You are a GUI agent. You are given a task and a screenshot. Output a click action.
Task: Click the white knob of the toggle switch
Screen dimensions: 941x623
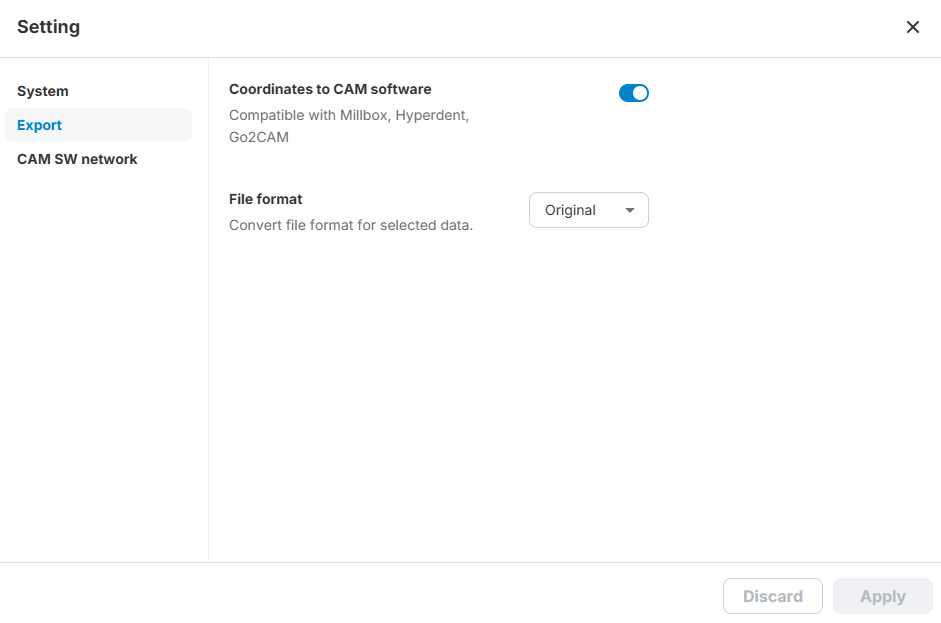point(641,93)
